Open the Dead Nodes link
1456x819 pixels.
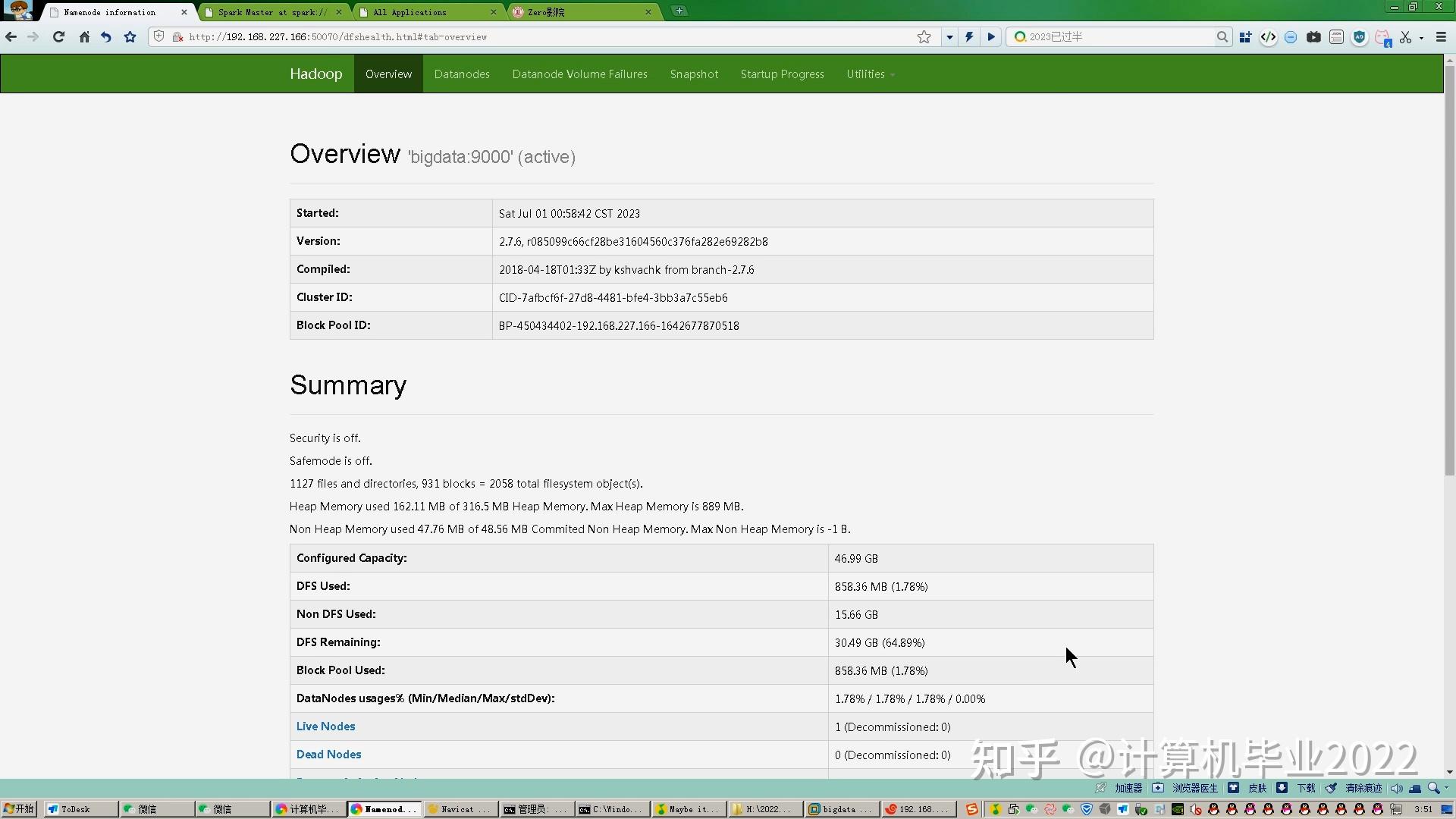(328, 754)
